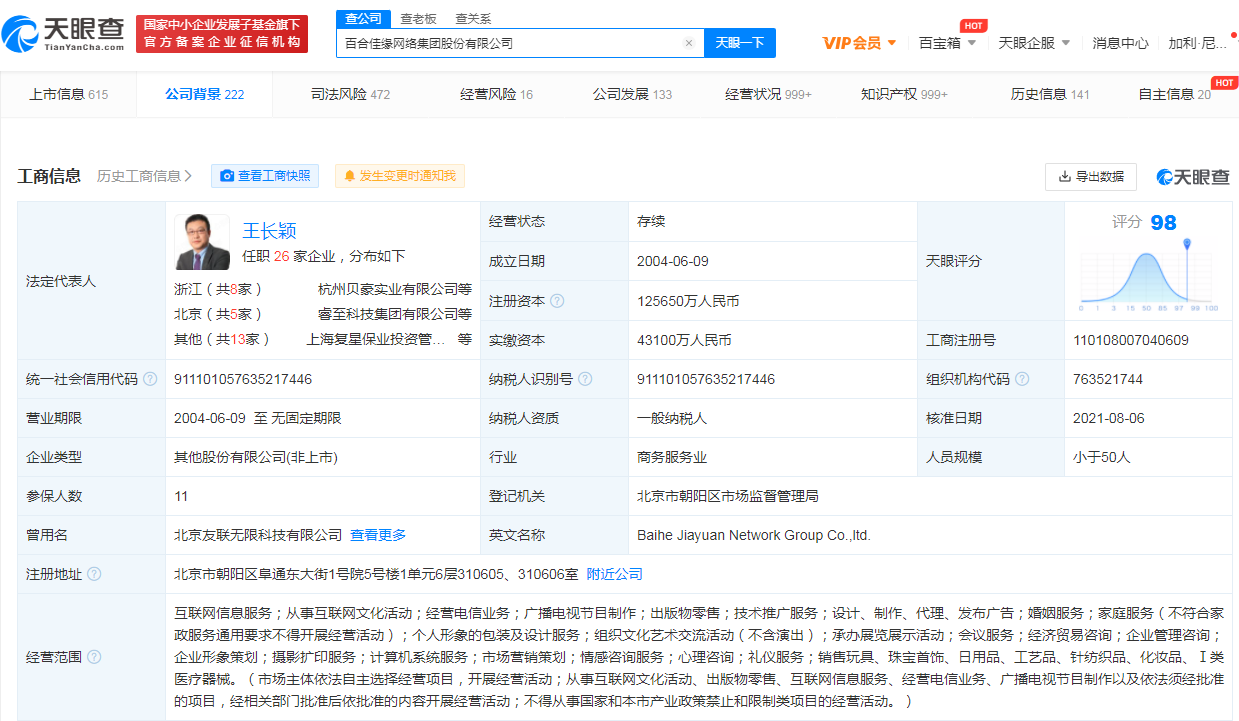
Task: Select the score value 98
Action: (1163, 222)
